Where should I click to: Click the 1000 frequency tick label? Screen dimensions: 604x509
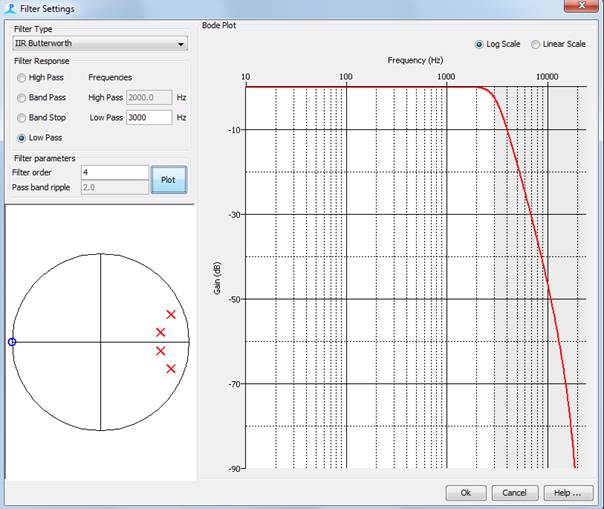point(446,77)
